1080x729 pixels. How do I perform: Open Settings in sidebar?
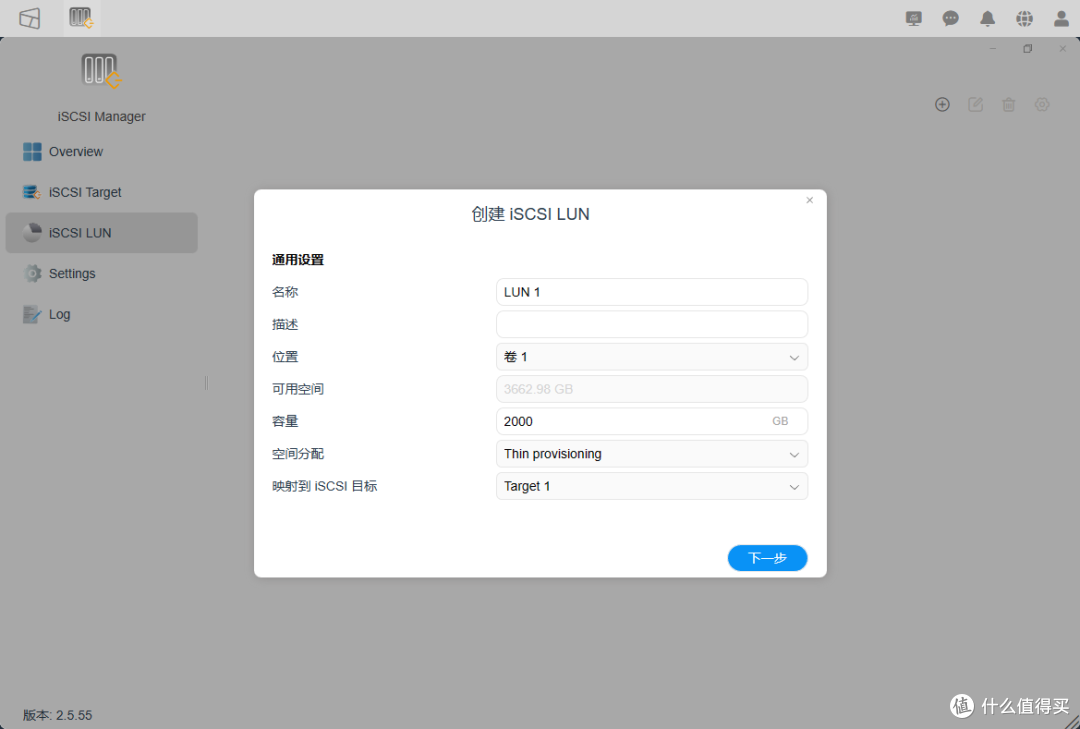(101, 274)
